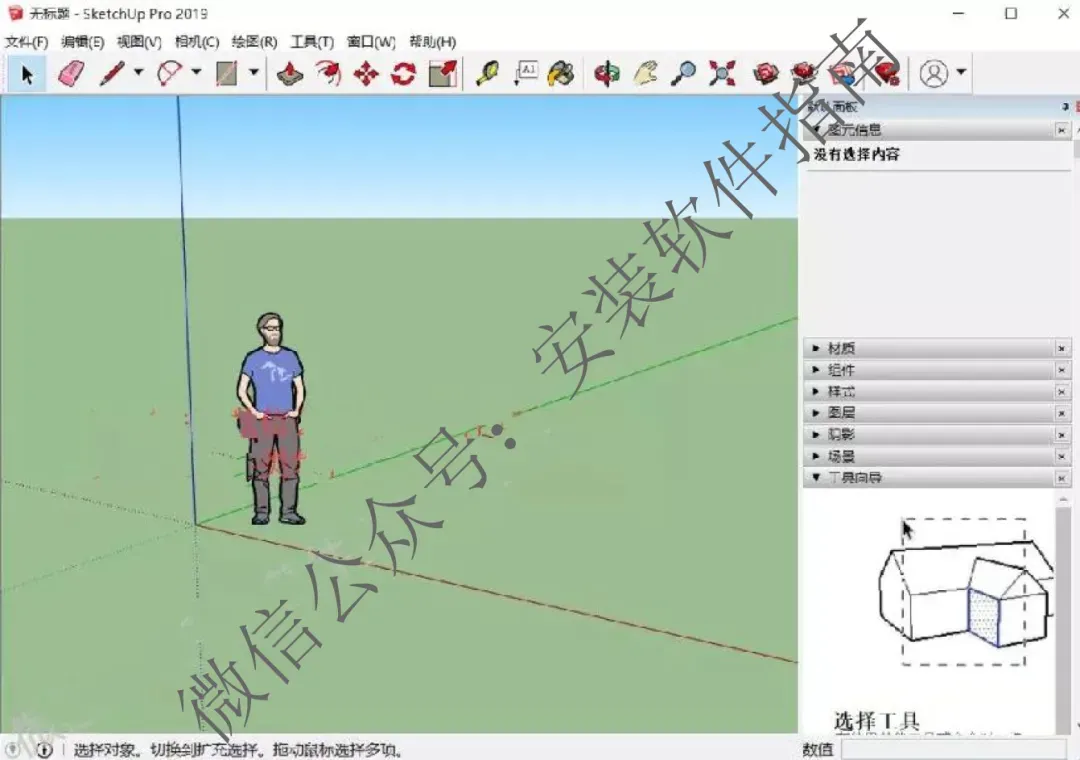The height and width of the screenshot is (760, 1080).
Task: Expand the 场景 panel
Action: (x=816, y=456)
